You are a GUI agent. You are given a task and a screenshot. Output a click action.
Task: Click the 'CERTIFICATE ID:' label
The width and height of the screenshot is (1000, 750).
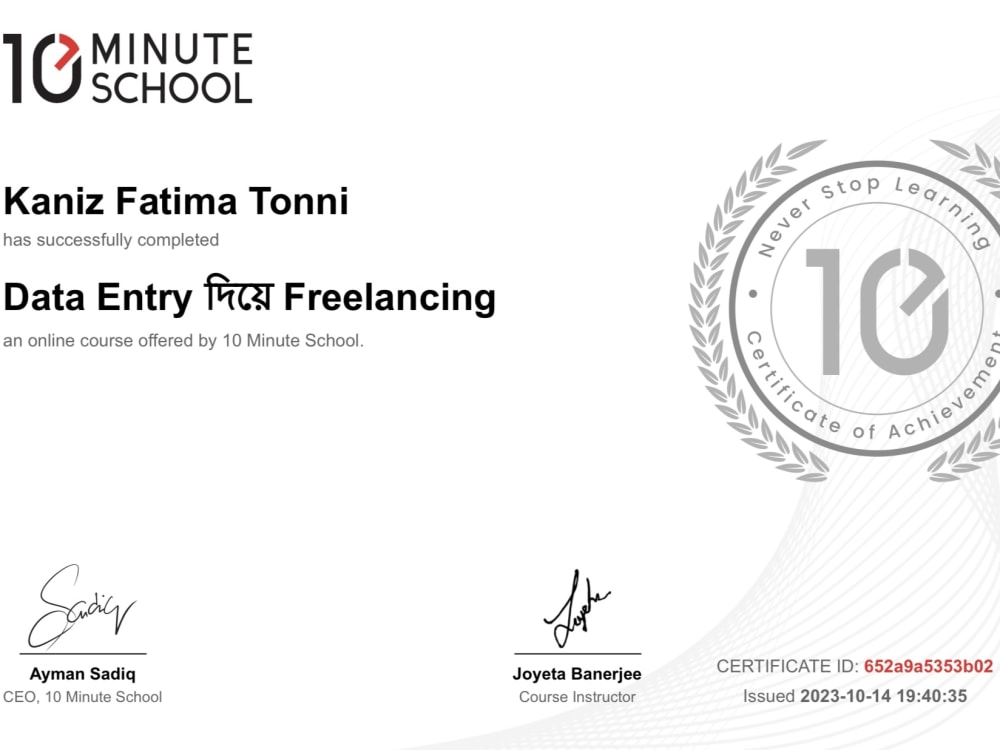click(x=788, y=666)
